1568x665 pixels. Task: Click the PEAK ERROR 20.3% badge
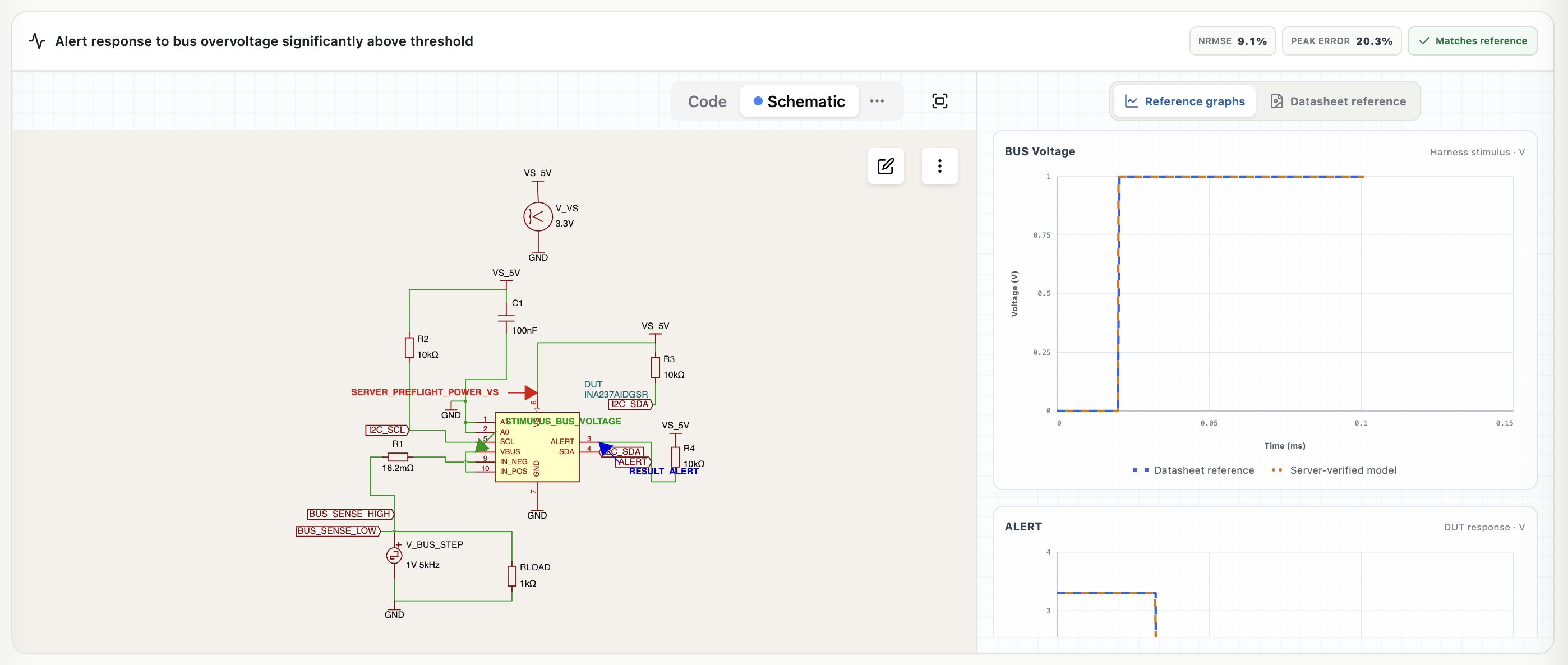1341,41
